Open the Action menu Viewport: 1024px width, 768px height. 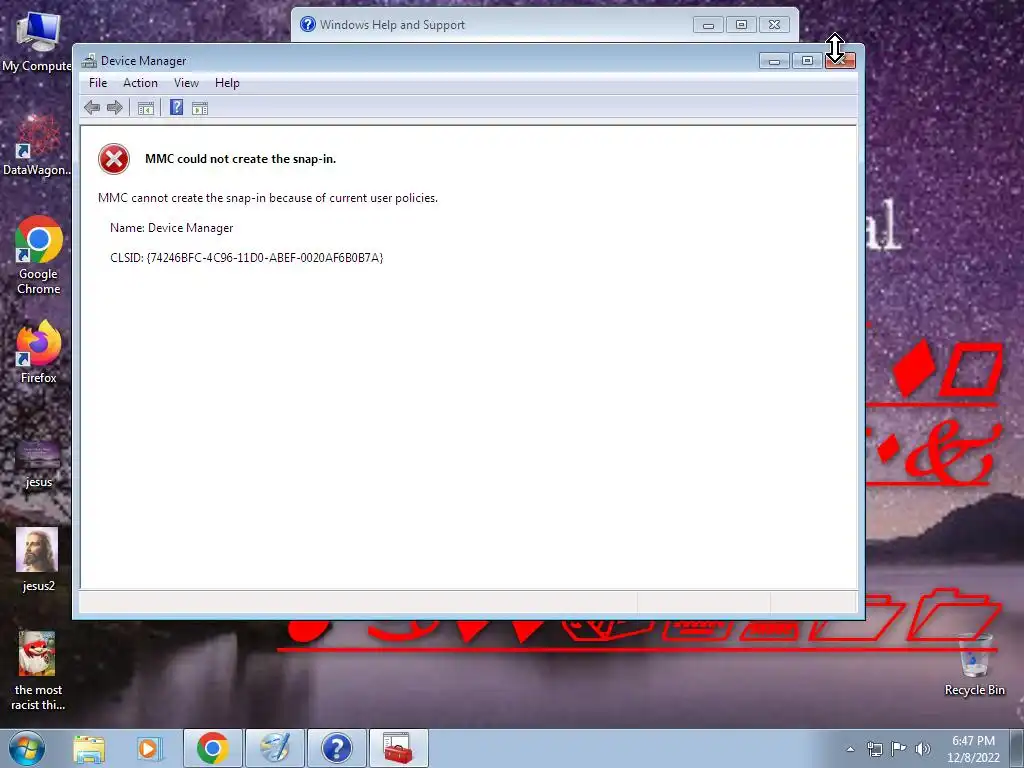[140, 83]
